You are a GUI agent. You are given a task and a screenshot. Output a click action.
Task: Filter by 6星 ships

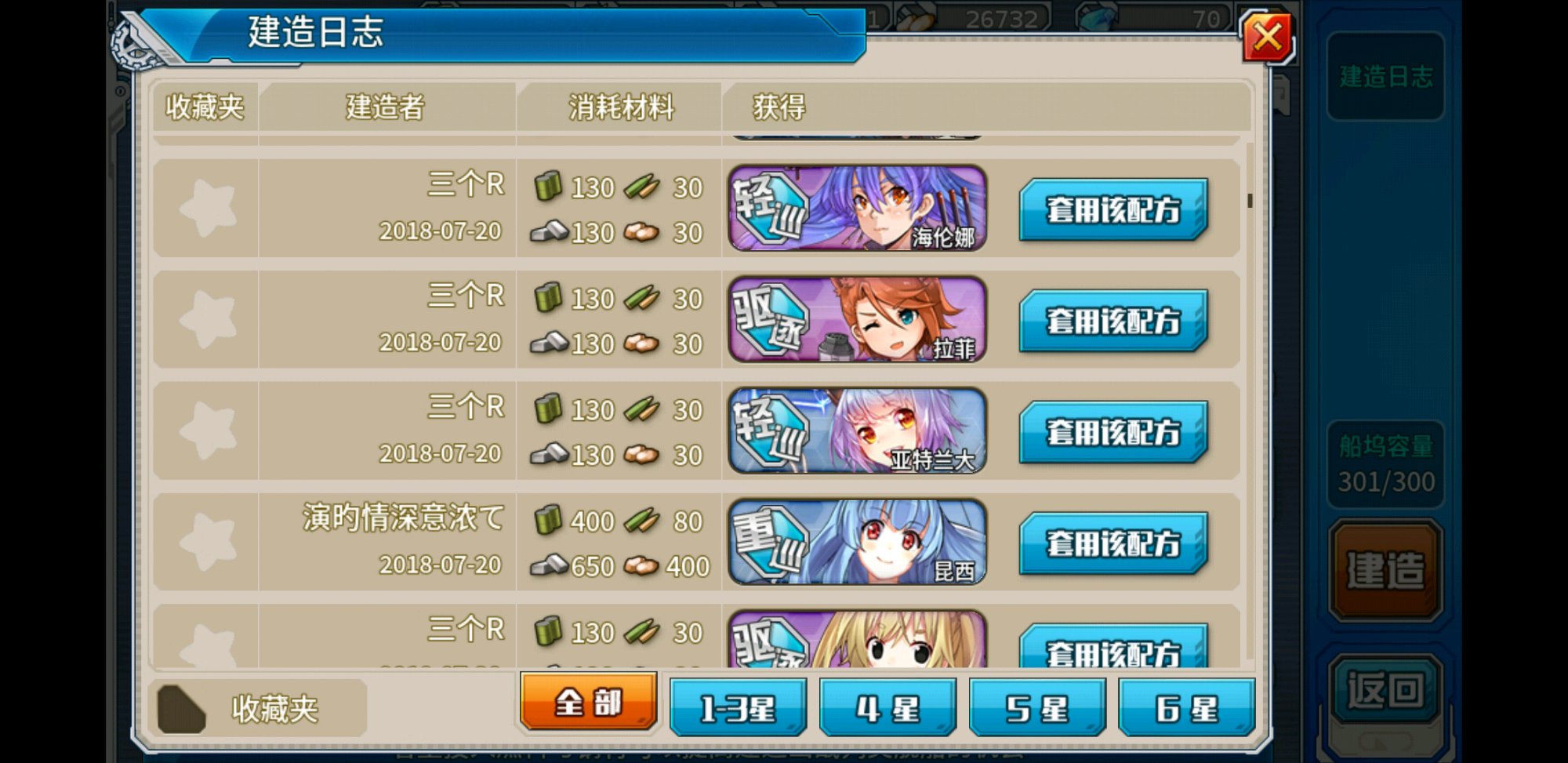tap(1187, 708)
